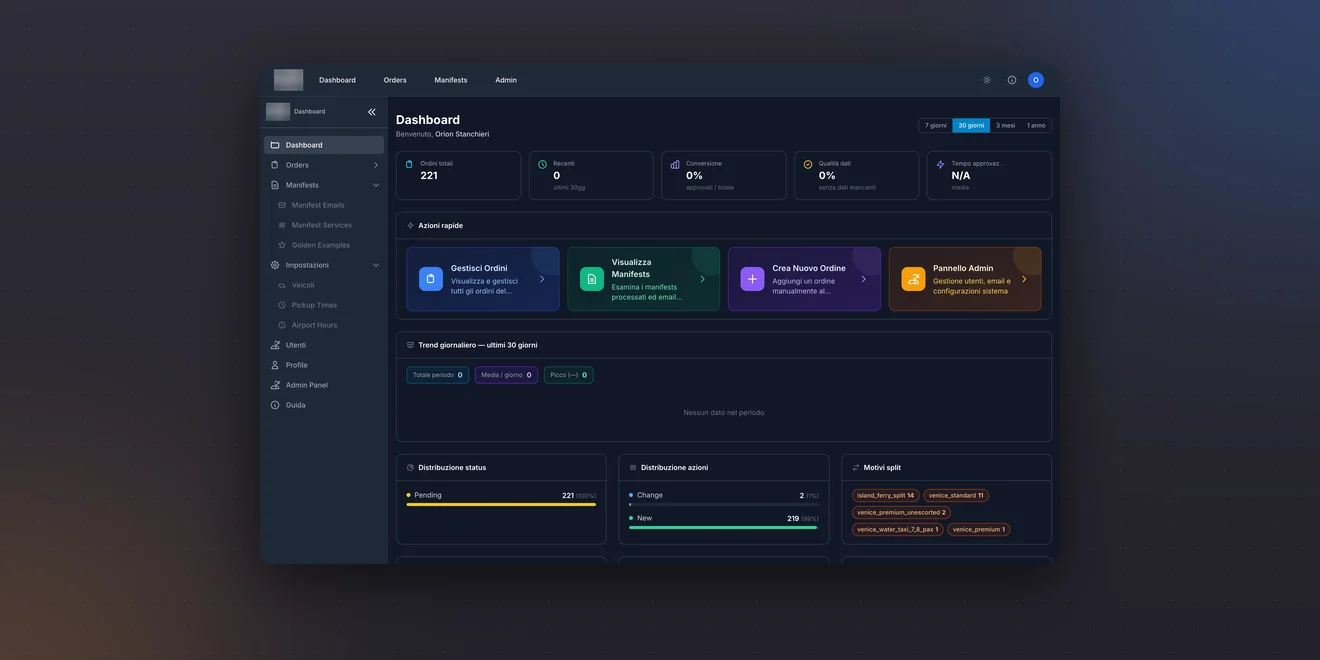The image size is (1320, 660).
Task: Click the arrow on Visualizza Manifests card
Action: (x=702, y=279)
